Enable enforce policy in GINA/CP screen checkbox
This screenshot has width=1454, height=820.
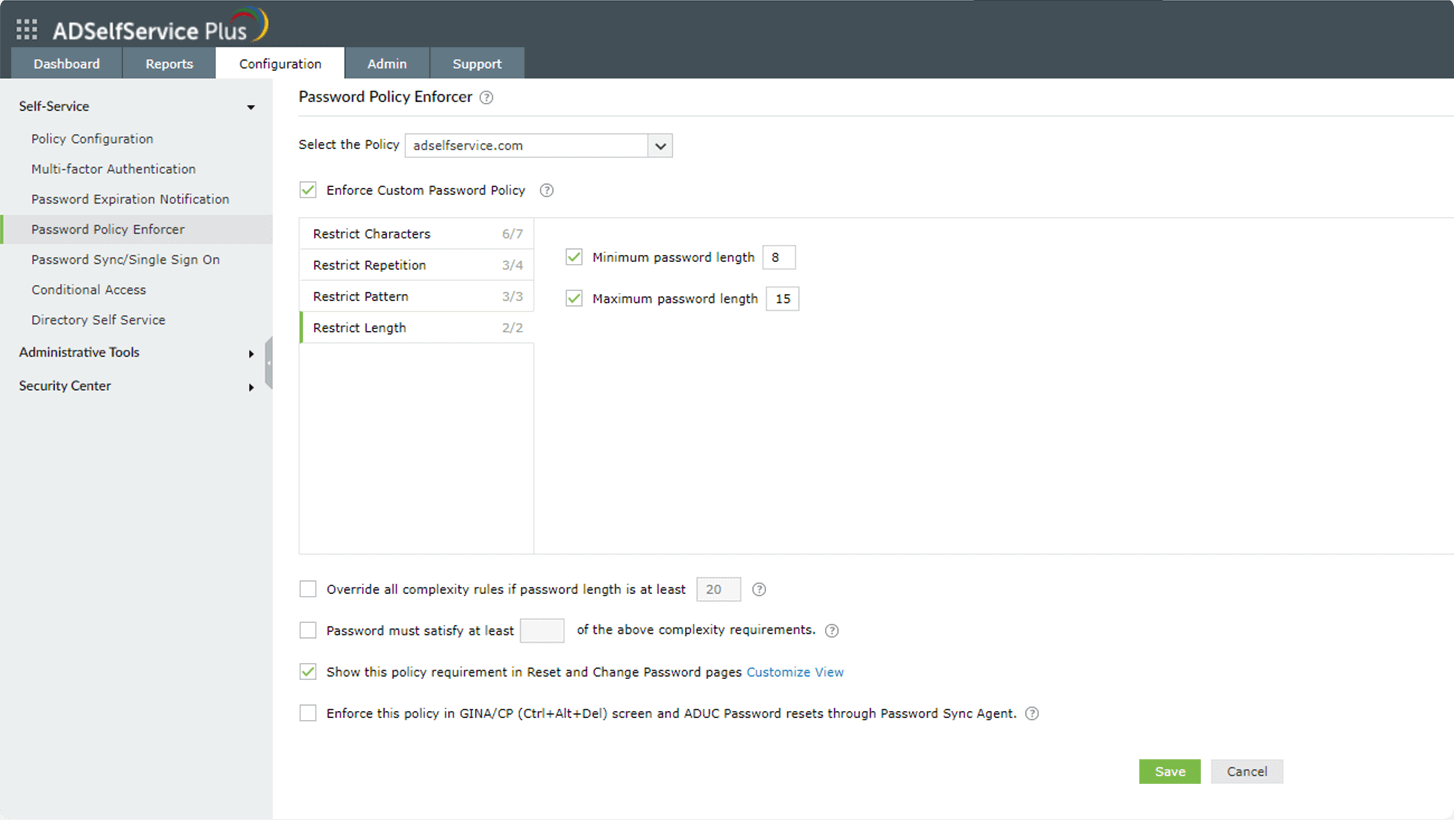point(308,713)
